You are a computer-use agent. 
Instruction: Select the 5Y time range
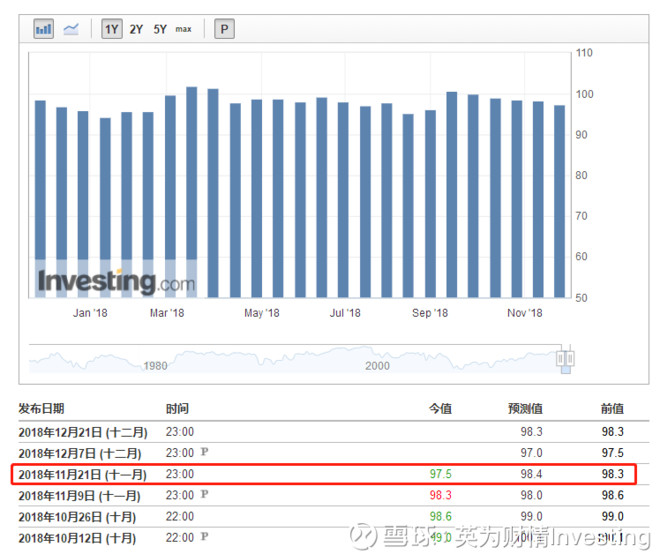pos(160,29)
